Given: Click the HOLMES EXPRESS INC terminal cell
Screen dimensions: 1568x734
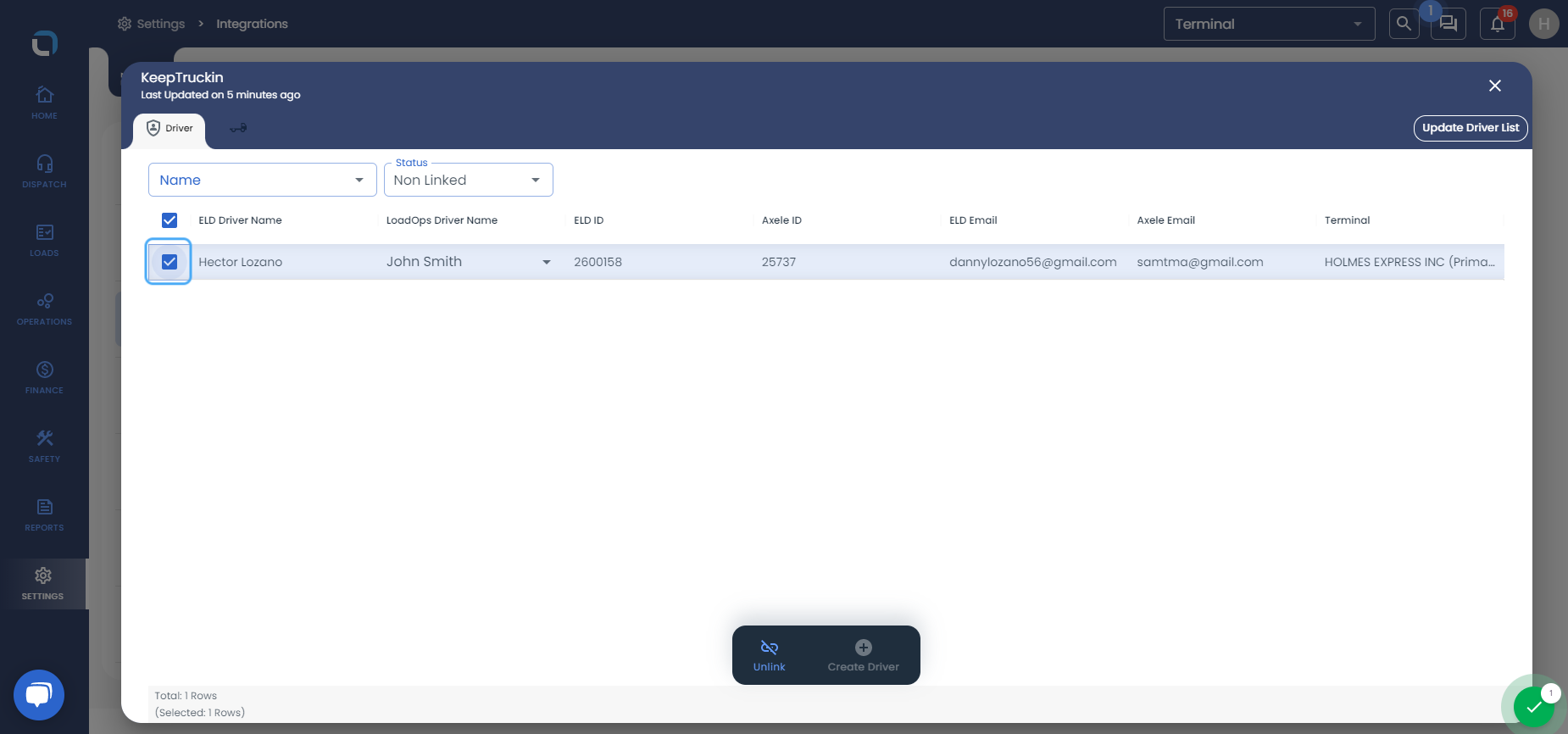Looking at the screenshot, I should 1410,262.
